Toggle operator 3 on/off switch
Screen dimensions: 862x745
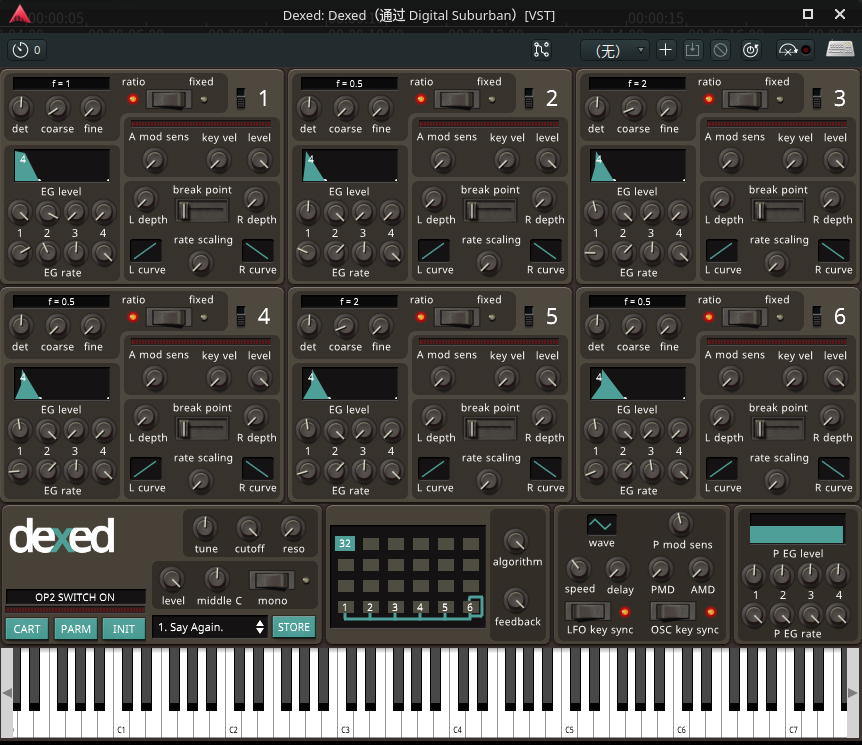(x=817, y=98)
